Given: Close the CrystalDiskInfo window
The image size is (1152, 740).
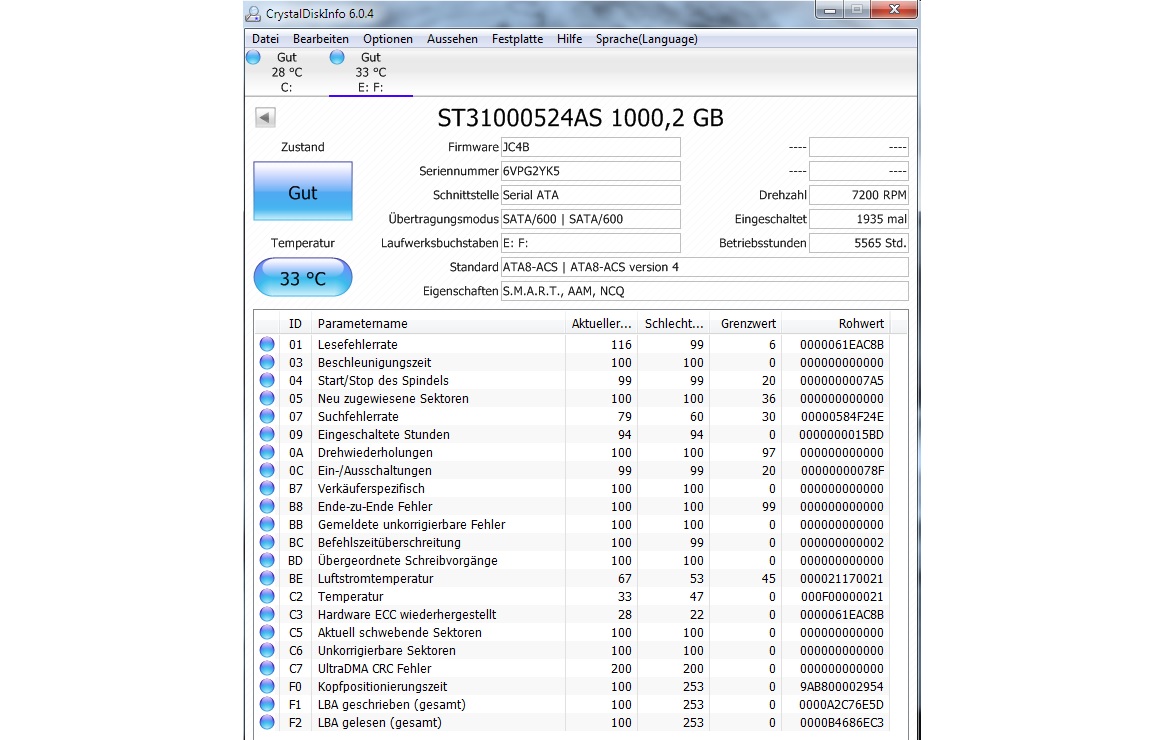Looking at the screenshot, I should click(x=894, y=10).
